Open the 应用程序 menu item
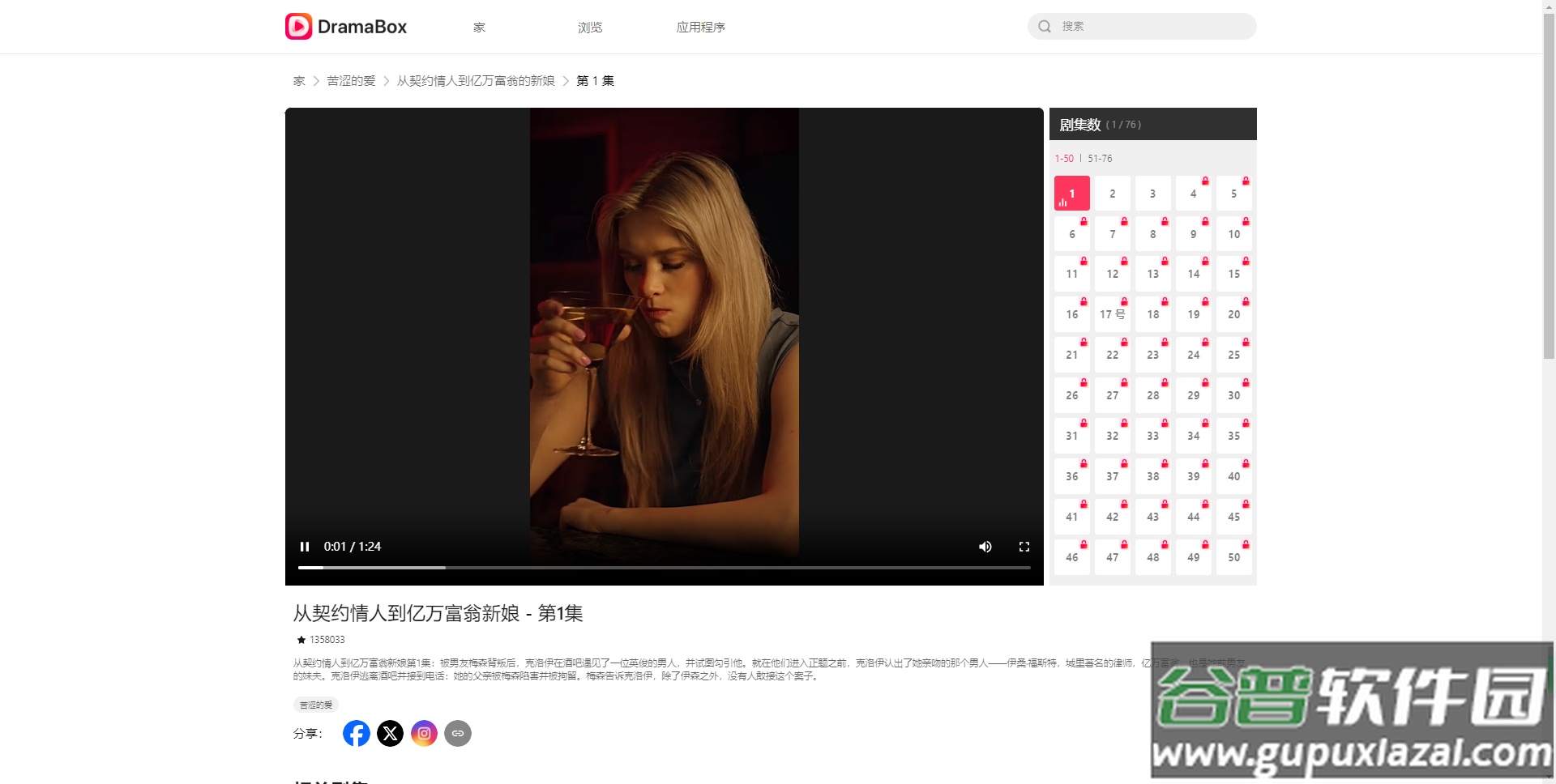Screen dimensions: 1556x784 click(701, 28)
